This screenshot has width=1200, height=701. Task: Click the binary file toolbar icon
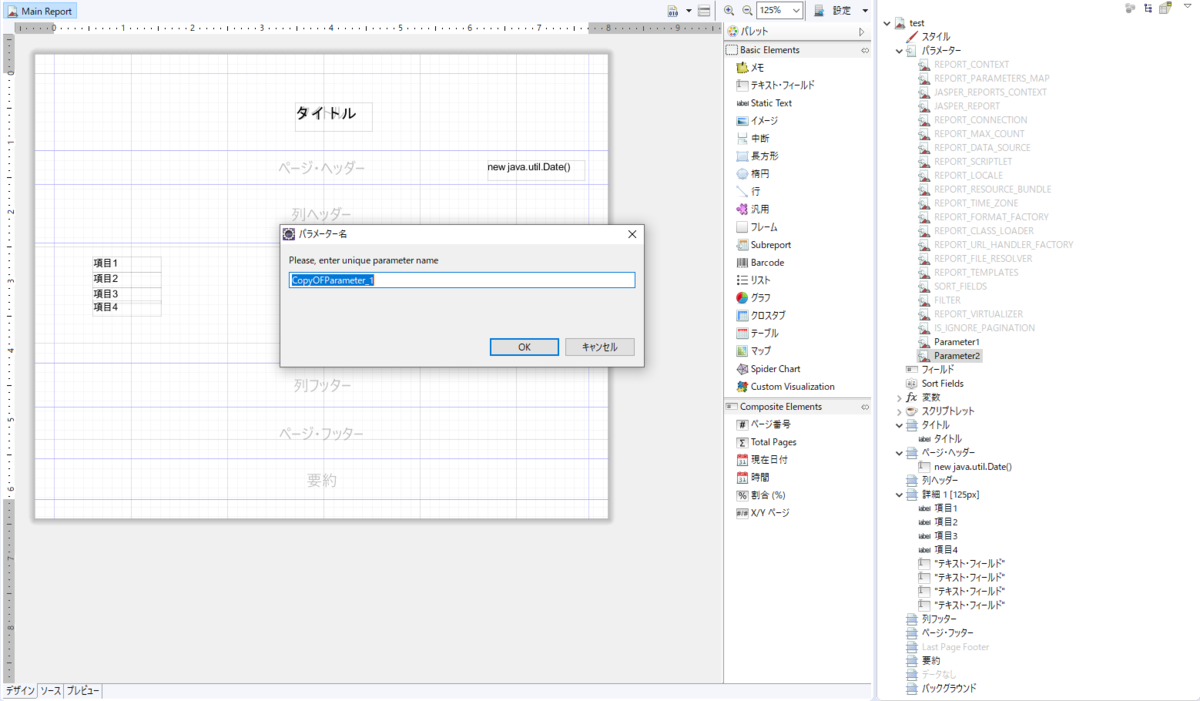coord(674,10)
